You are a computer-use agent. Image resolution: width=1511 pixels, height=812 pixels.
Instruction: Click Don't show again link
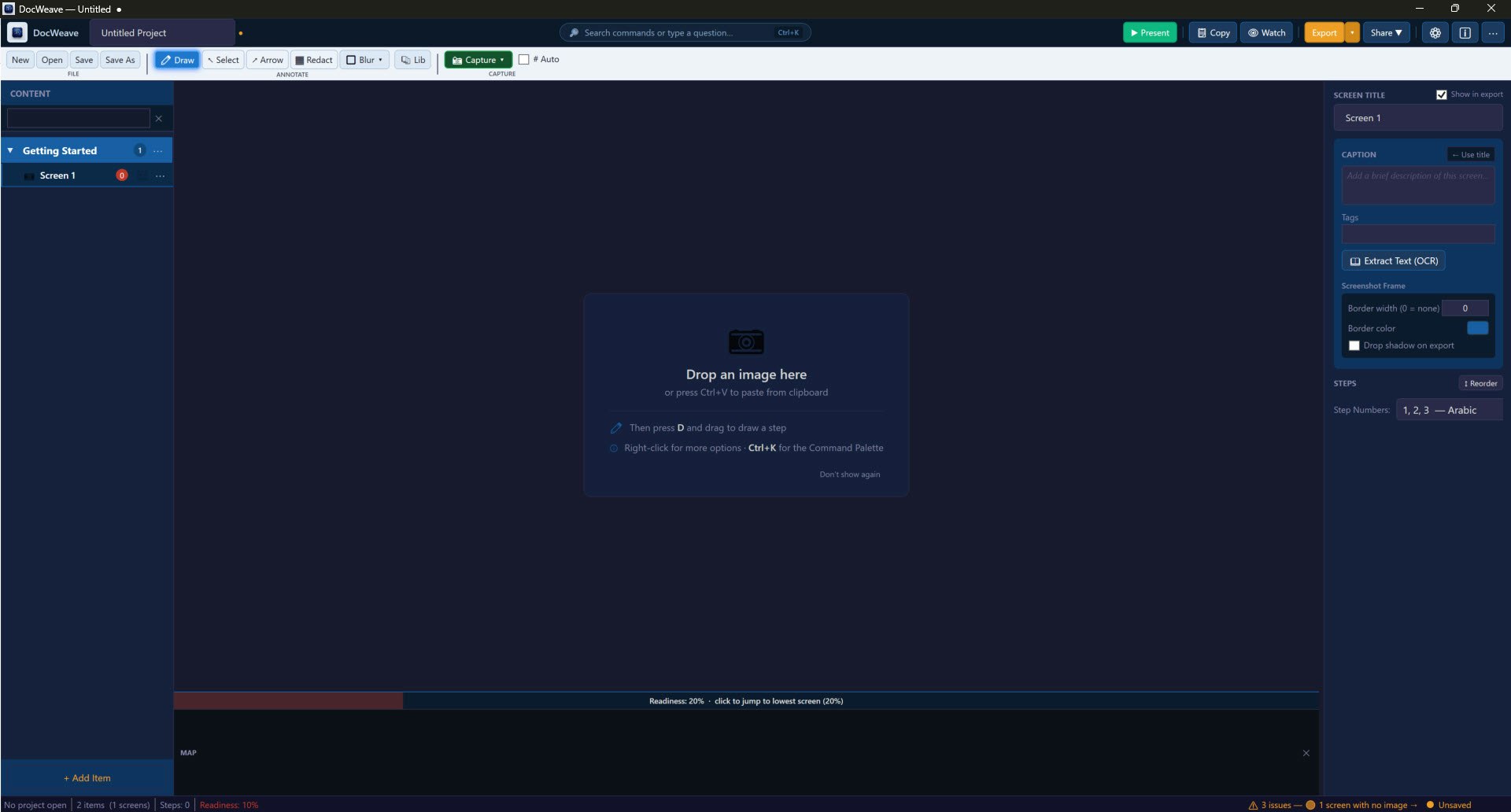(850, 474)
